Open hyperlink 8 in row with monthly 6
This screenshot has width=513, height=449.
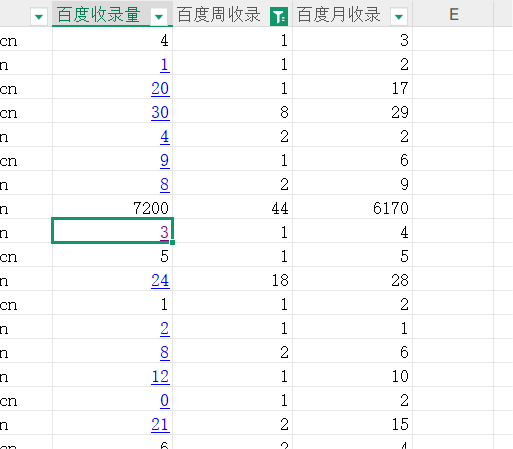pyautogui.click(x=164, y=353)
